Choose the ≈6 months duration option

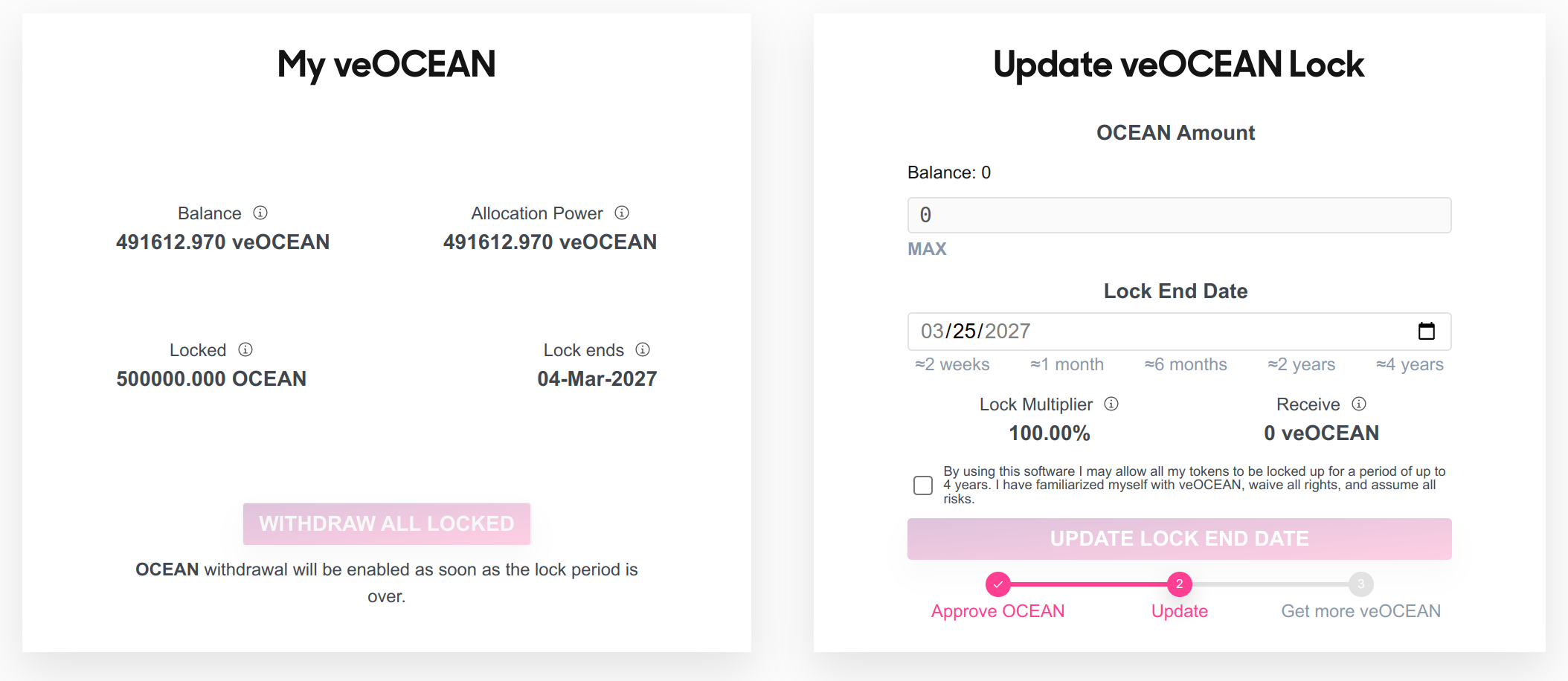tap(1185, 364)
